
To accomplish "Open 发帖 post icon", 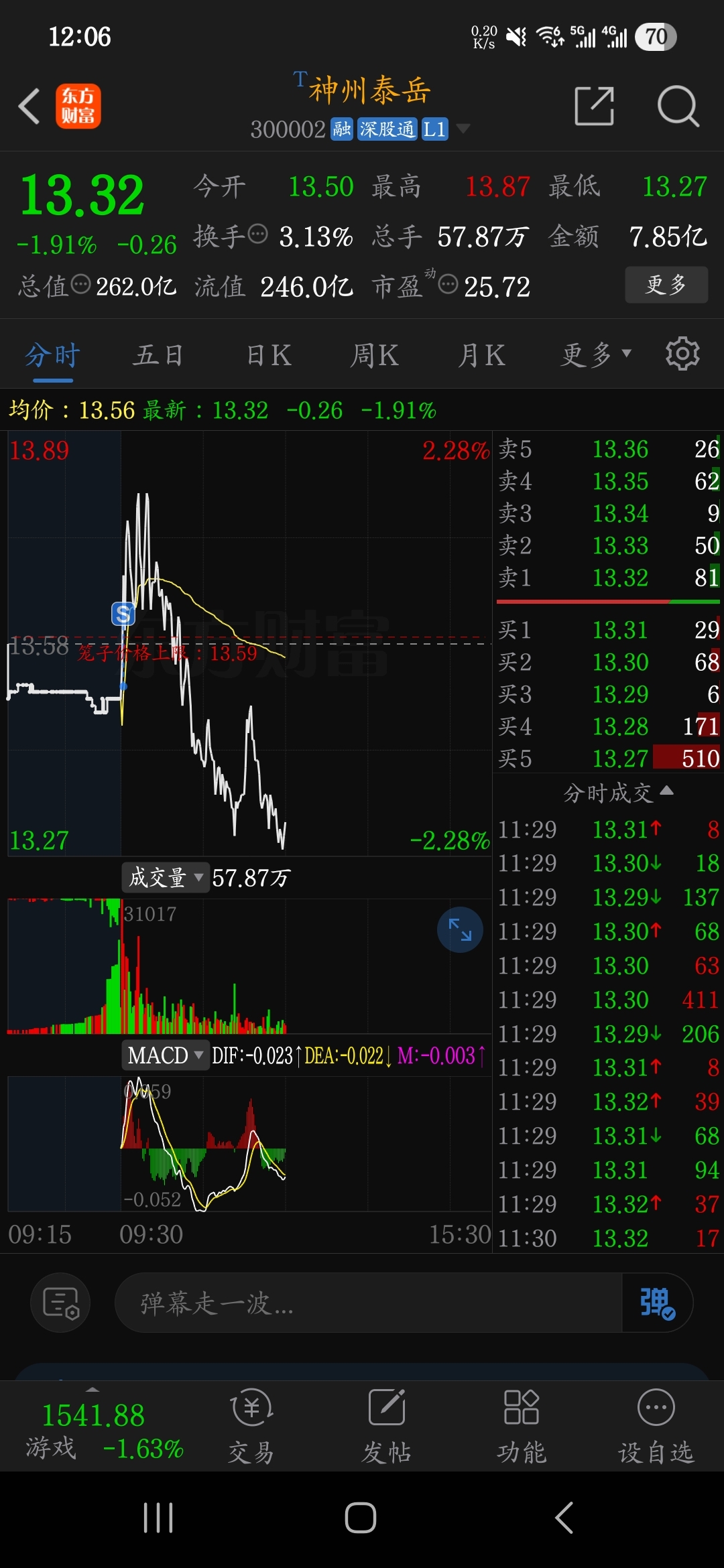I will coord(387,1426).
